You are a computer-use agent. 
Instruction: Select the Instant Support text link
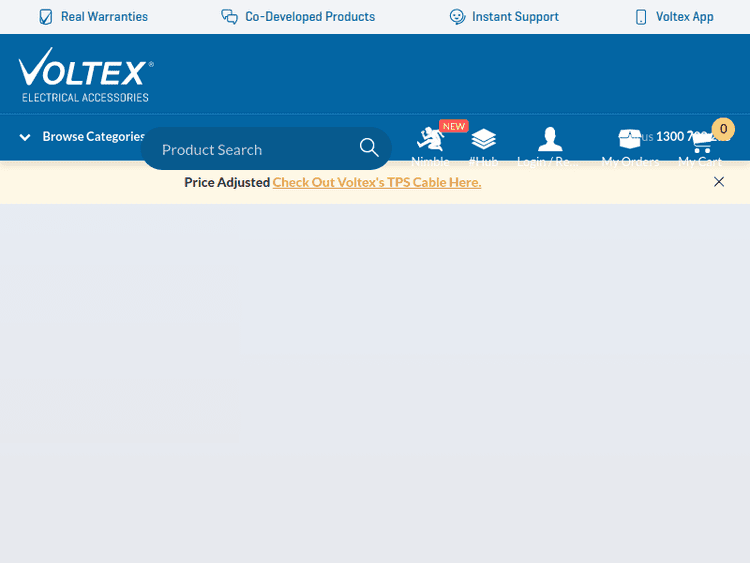[x=515, y=17]
